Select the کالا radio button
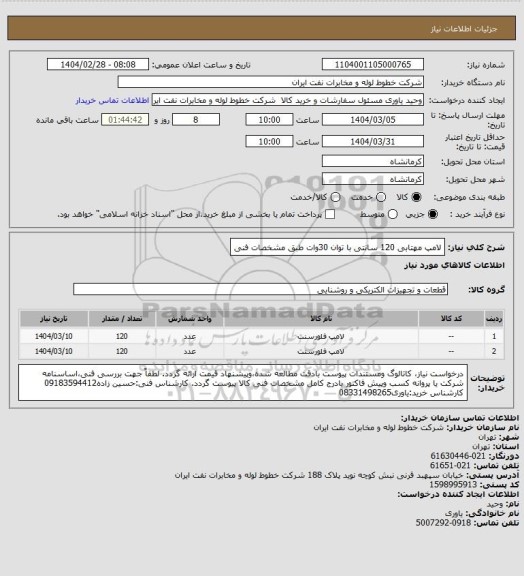Screen dimensions: 524x576 click(x=416, y=197)
